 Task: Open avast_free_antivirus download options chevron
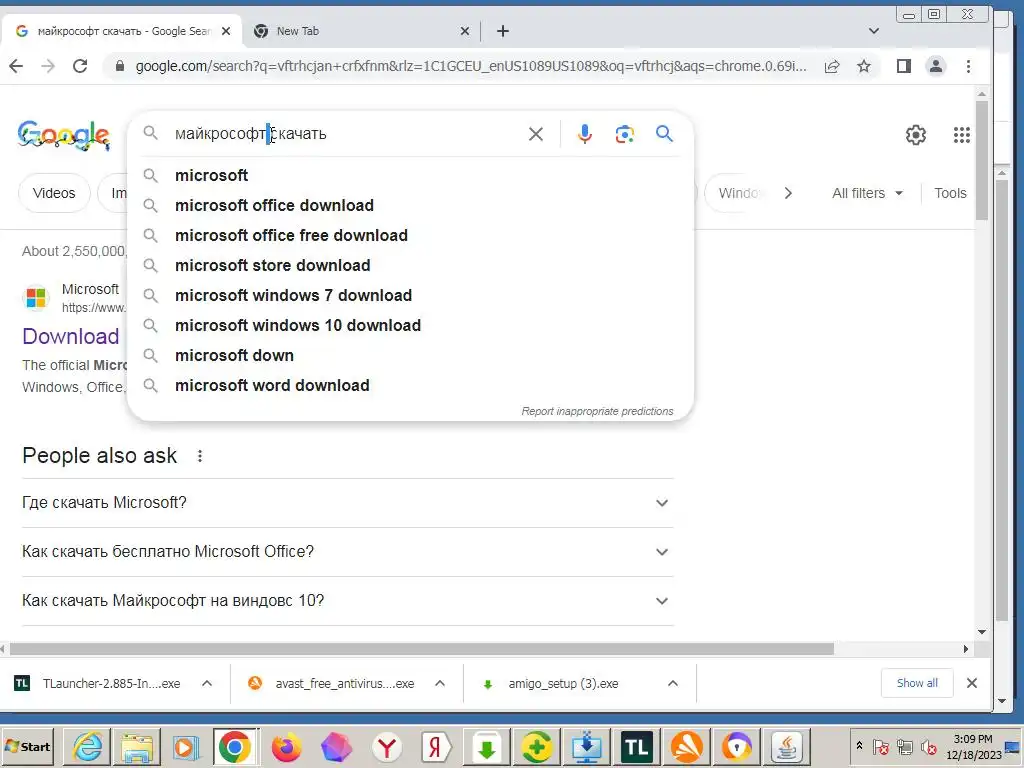[x=440, y=684]
